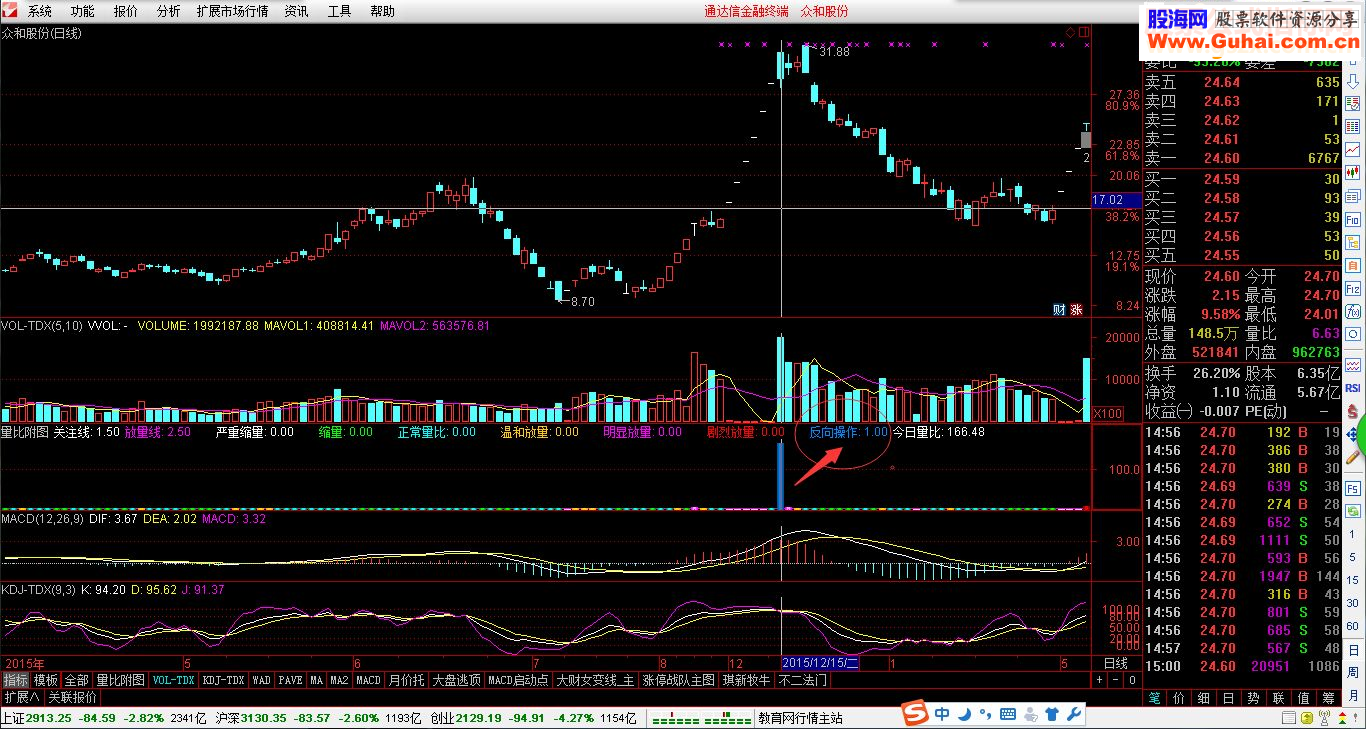Click the down-arrow icon in right toolbar

pyautogui.click(x=1352, y=81)
